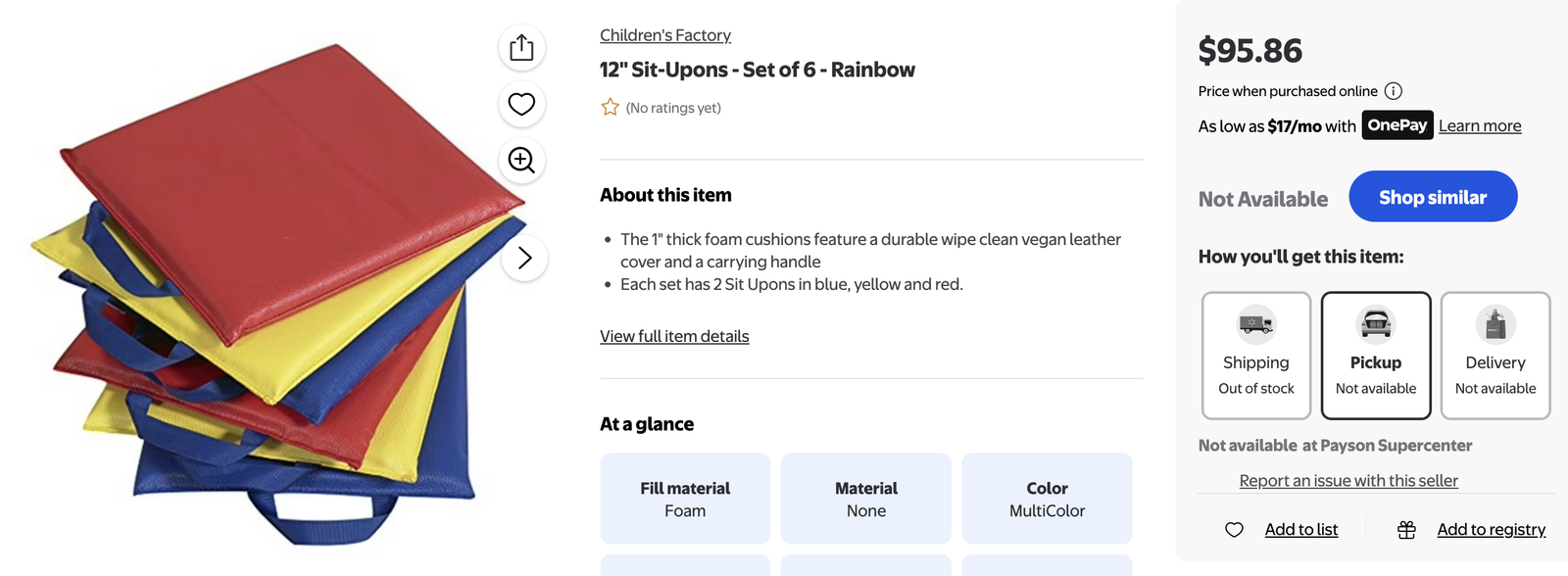Report an issue with this seller
The image size is (1568, 576).
[x=1348, y=480]
